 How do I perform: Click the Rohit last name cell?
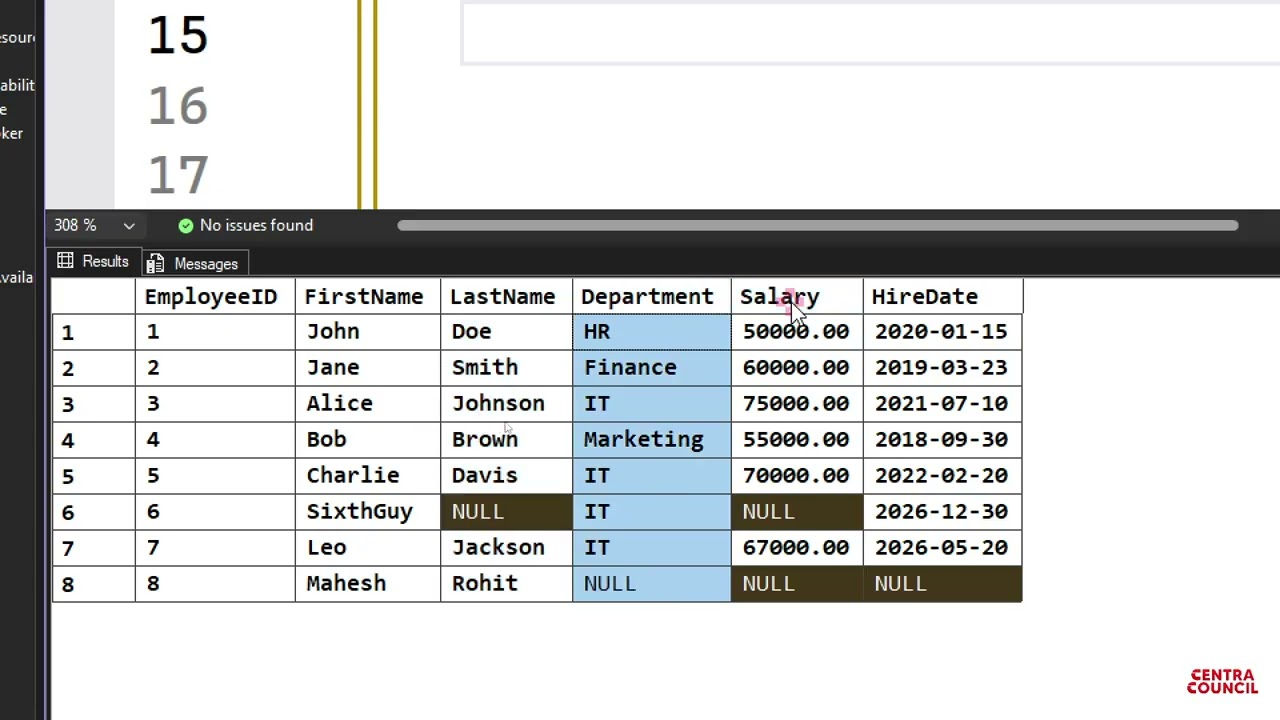(x=506, y=584)
